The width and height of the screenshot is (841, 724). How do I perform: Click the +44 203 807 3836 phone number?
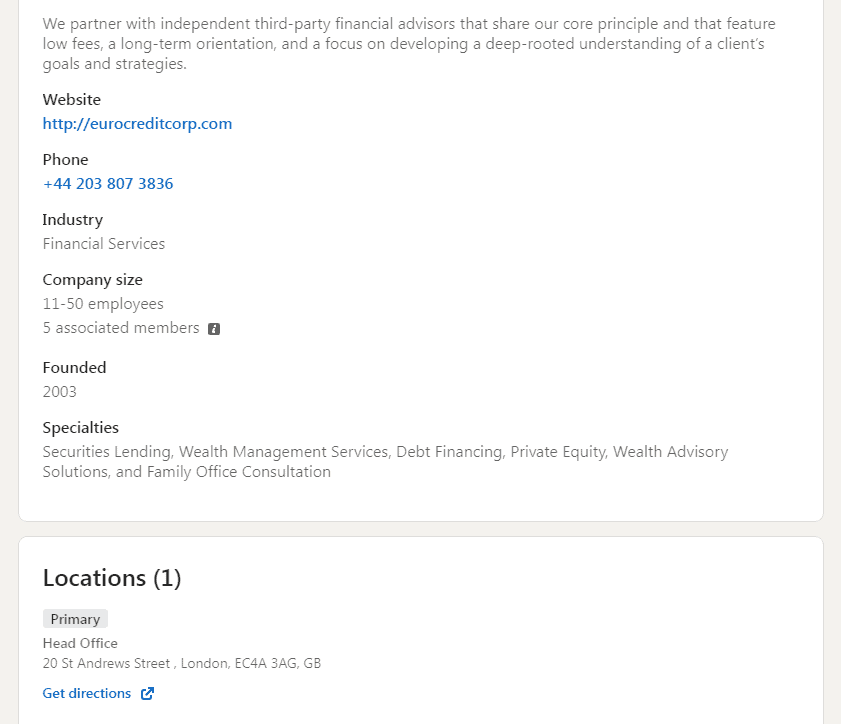point(108,184)
